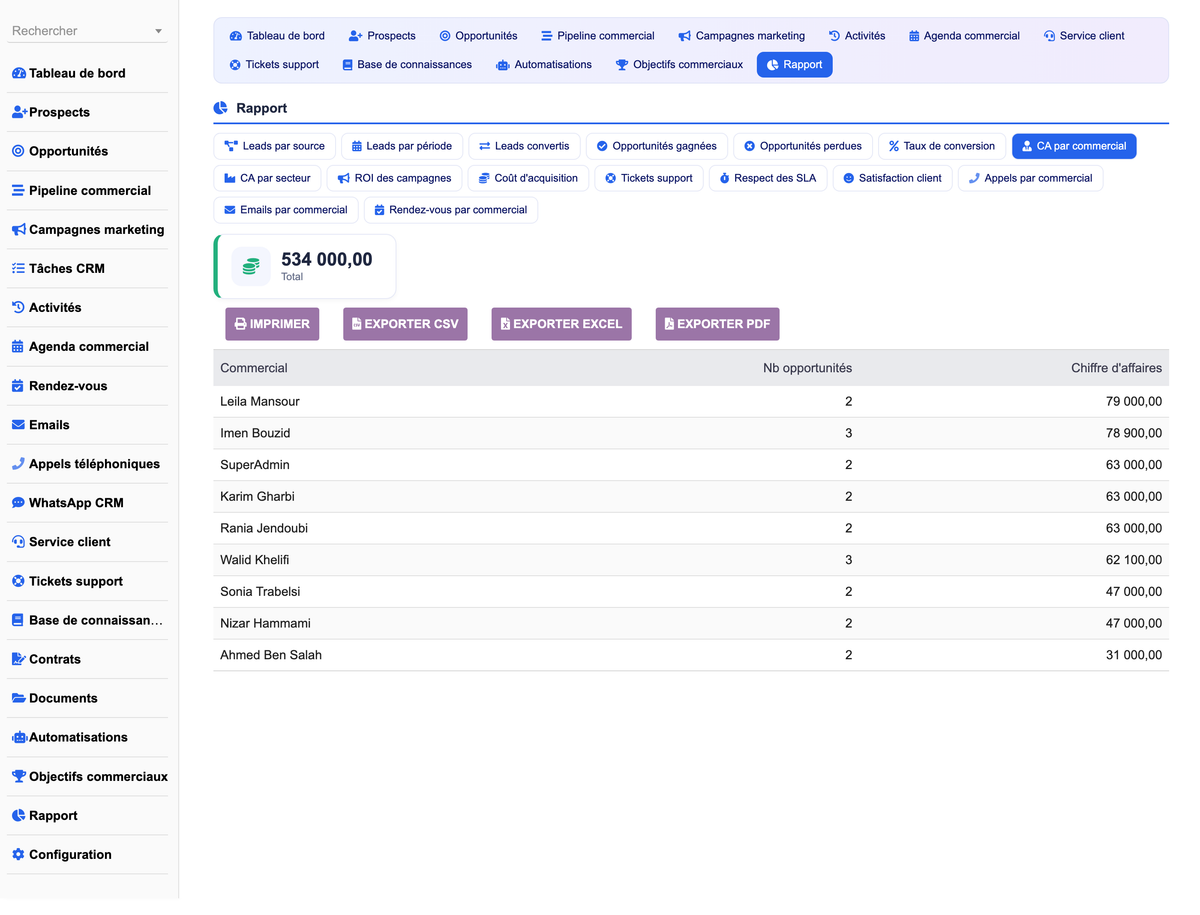This screenshot has width=1200, height=915.
Task: Click the Contrats signature icon
Action: (18, 659)
